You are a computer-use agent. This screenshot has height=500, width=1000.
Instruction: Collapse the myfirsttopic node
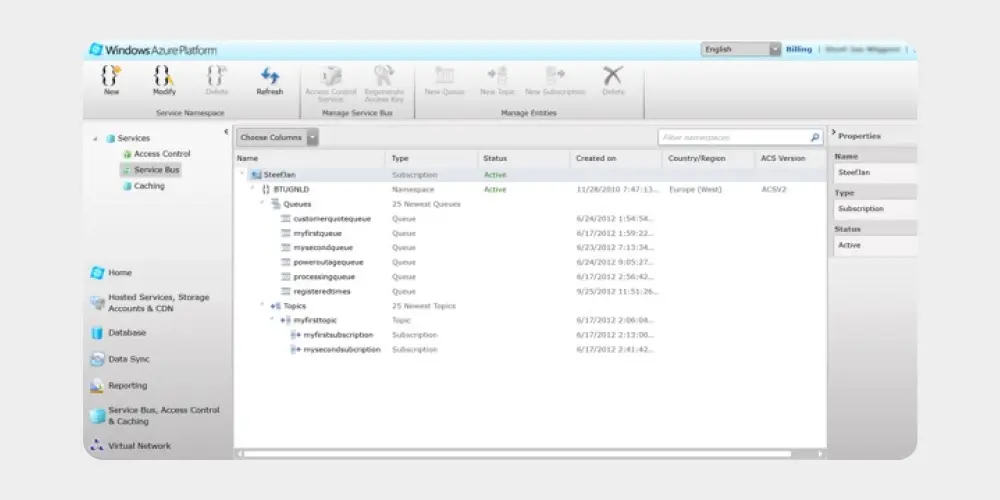click(x=272, y=319)
